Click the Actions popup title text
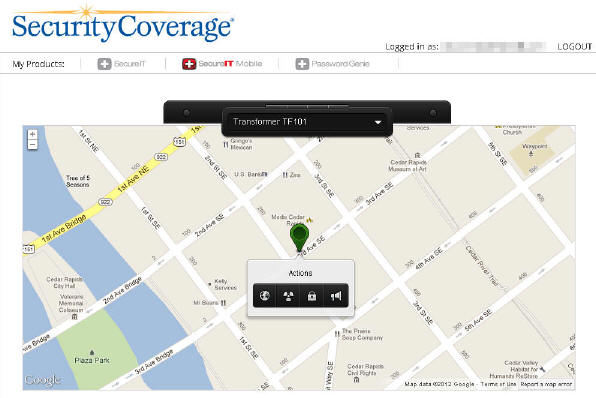The image size is (596, 398). (x=300, y=273)
